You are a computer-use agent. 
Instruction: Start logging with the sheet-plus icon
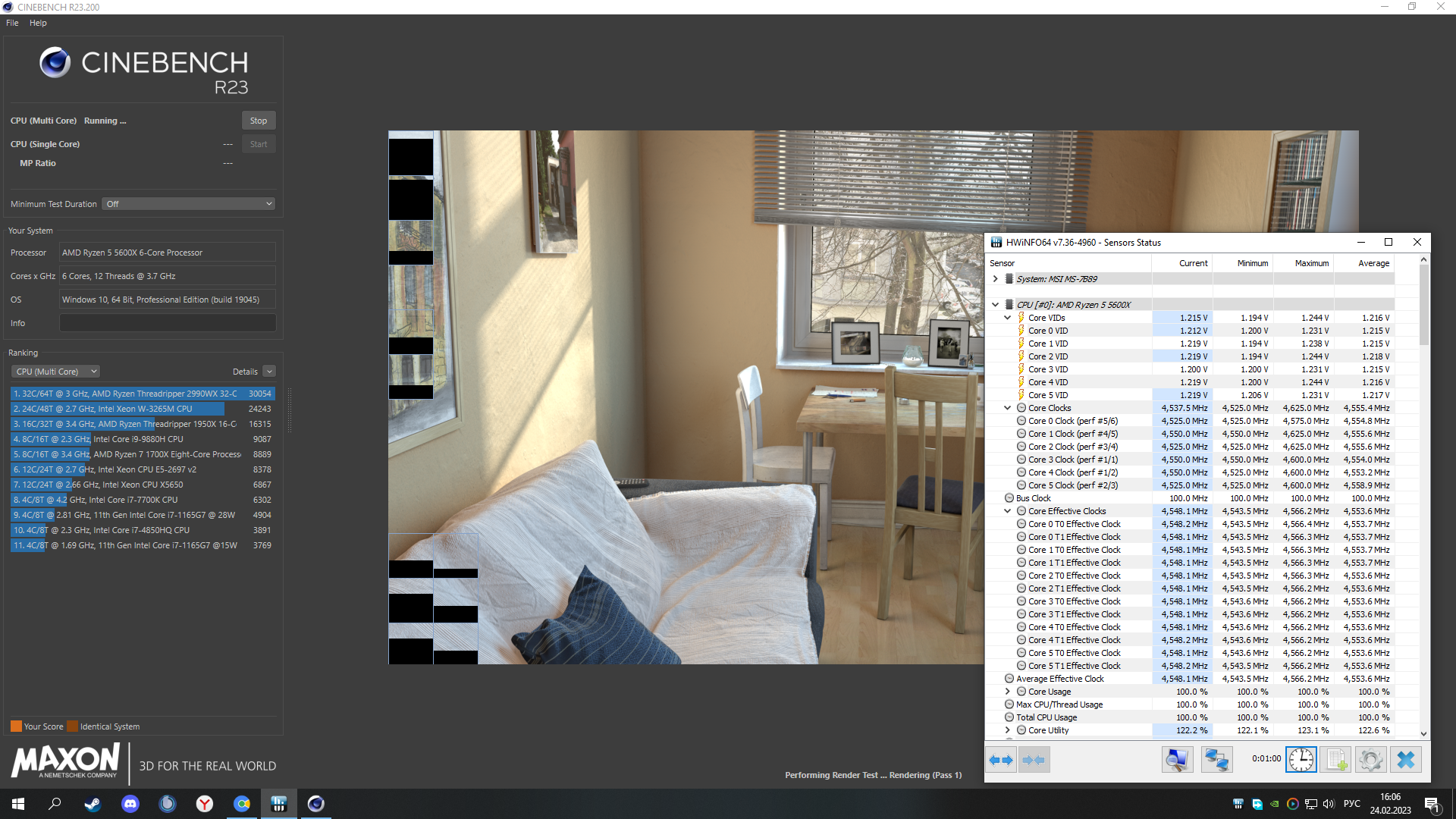[x=1335, y=760]
